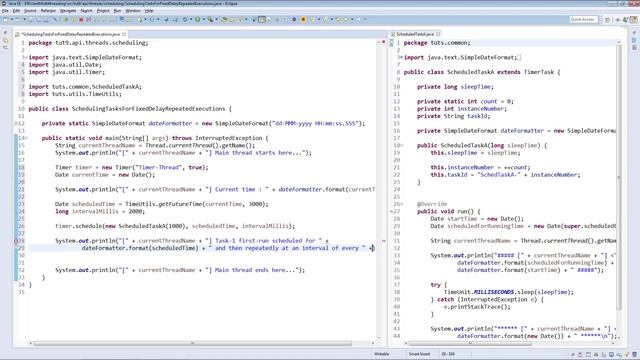Click the red Terminate icon in toolbar
Viewport: 640px width, 360px height.
81,20
